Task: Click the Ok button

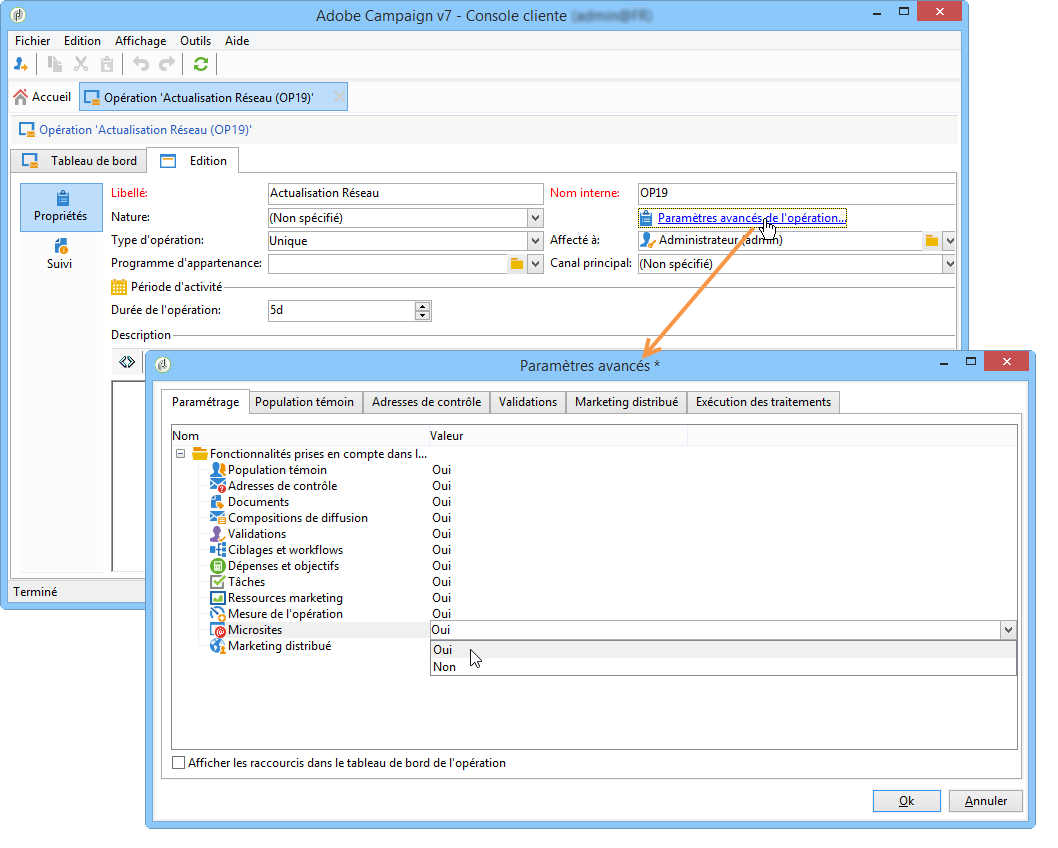Action: pyautogui.click(x=906, y=801)
